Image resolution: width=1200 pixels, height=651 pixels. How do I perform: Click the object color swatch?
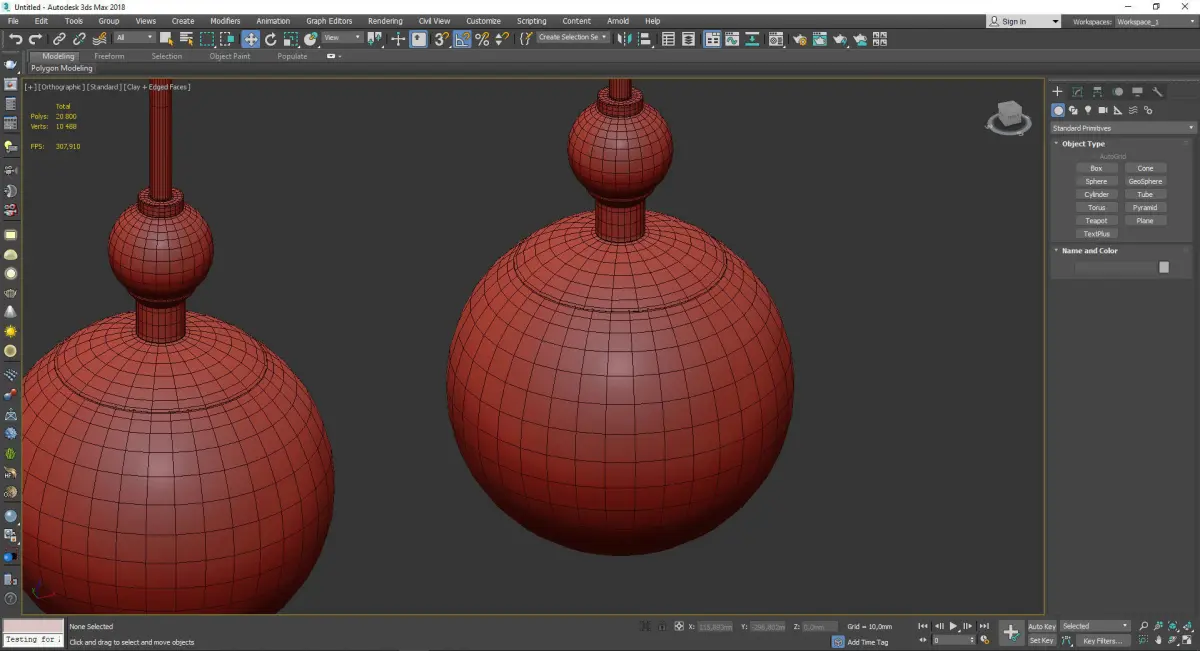click(x=1164, y=267)
